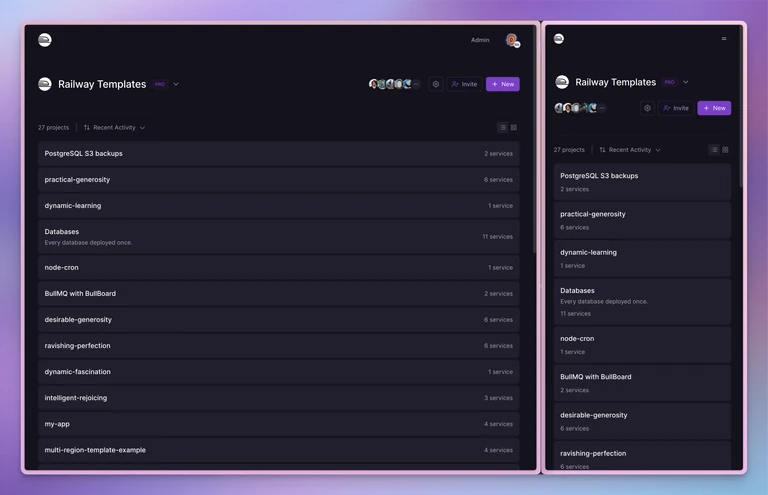Click the Railway logo in desktop window header
Image resolution: width=768 pixels, height=495 pixels.
pos(45,40)
